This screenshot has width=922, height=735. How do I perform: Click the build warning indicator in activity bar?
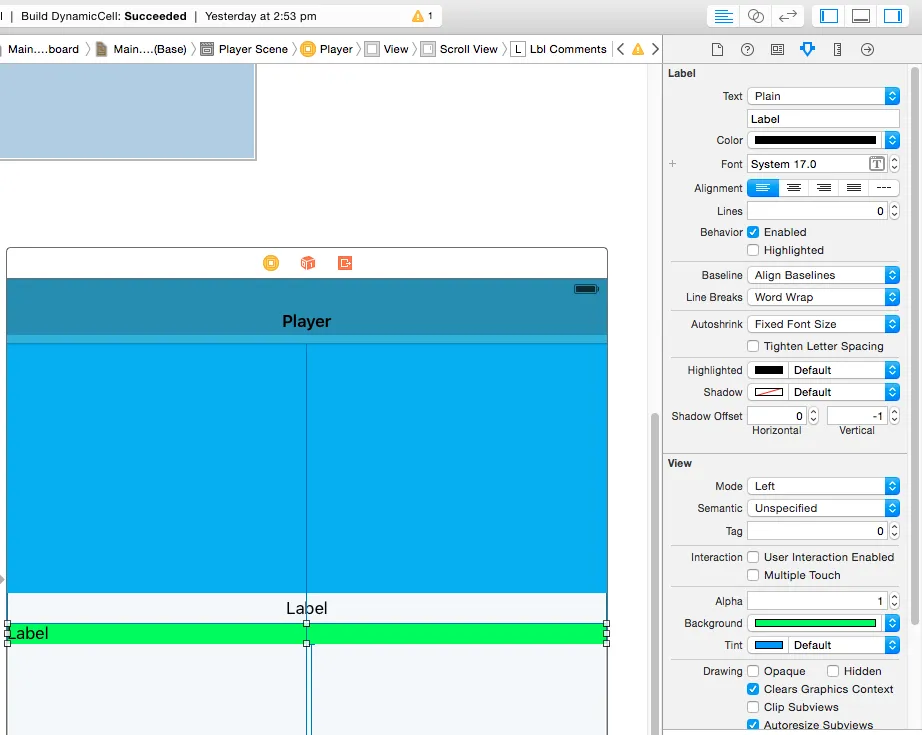pyautogui.click(x=422, y=16)
